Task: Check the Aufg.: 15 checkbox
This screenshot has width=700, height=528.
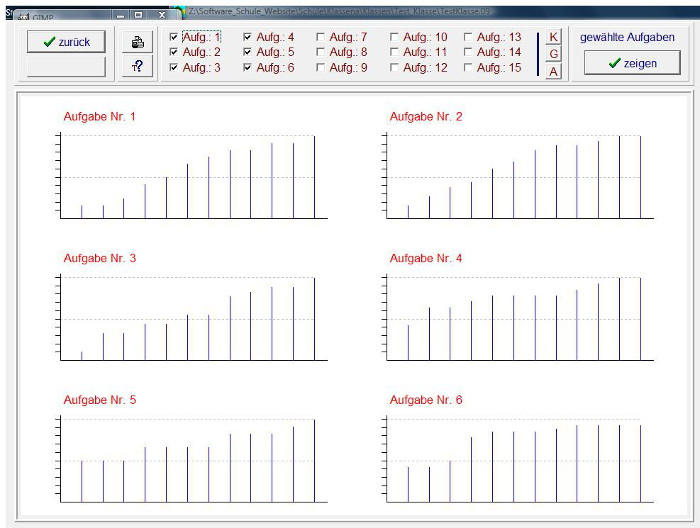Action: click(468, 68)
